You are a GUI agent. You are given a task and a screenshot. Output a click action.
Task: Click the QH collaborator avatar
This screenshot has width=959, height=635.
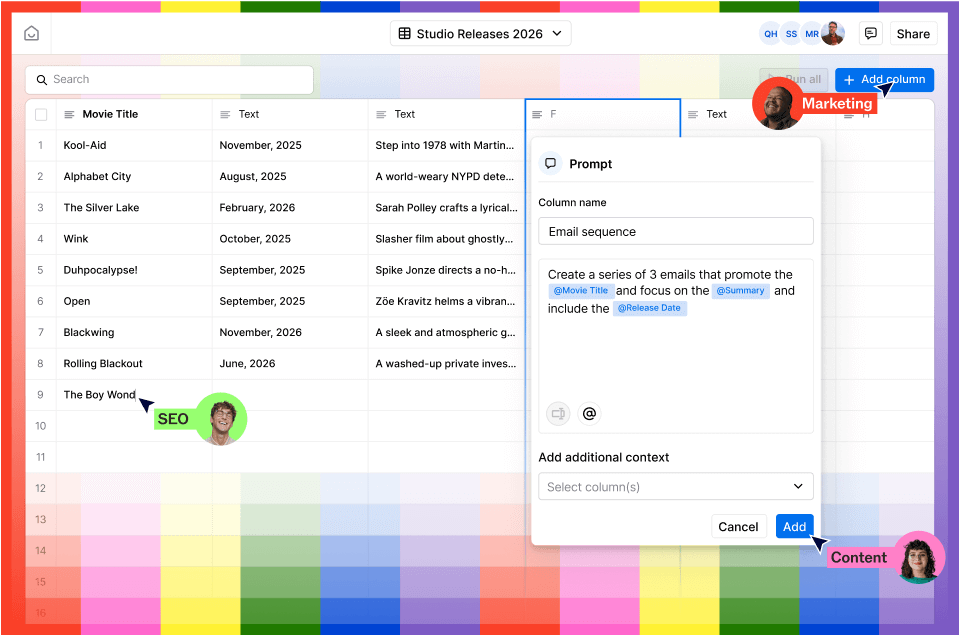(771, 34)
